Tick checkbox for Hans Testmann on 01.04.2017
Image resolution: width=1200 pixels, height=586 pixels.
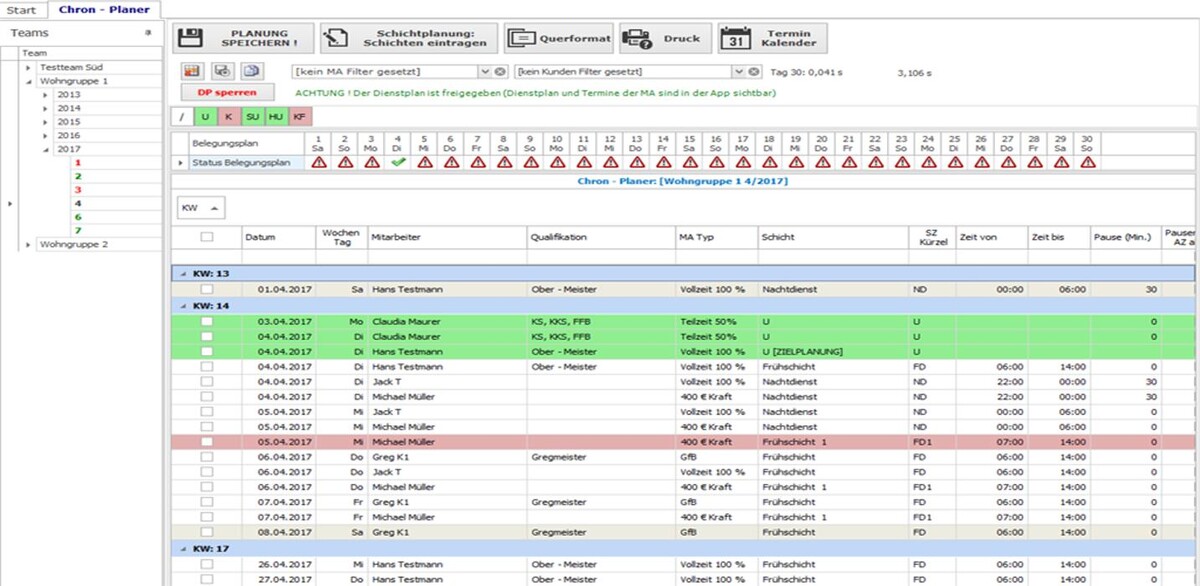pyautogui.click(x=207, y=289)
